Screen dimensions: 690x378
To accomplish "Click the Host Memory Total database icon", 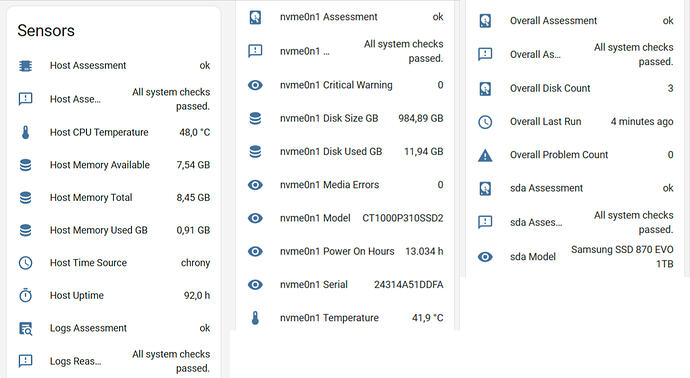I will (x=26, y=198).
